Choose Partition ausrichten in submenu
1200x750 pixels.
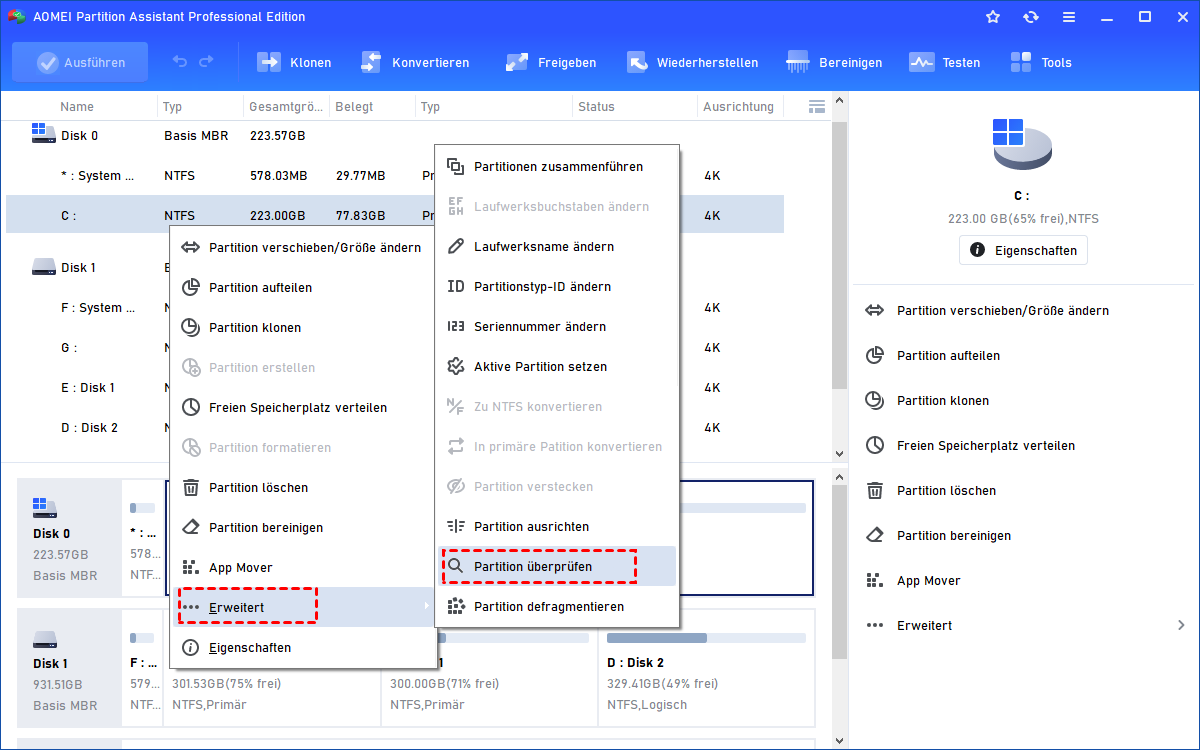[x=557, y=527]
